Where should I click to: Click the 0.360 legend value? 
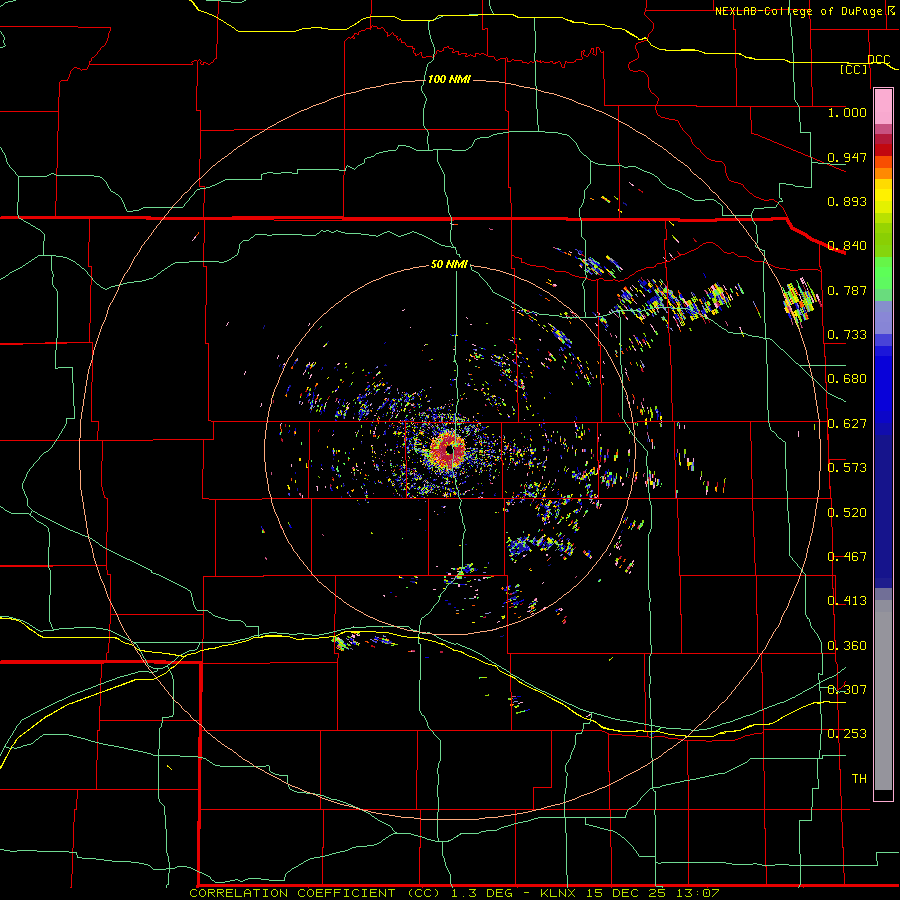click(x=847, y=646)
